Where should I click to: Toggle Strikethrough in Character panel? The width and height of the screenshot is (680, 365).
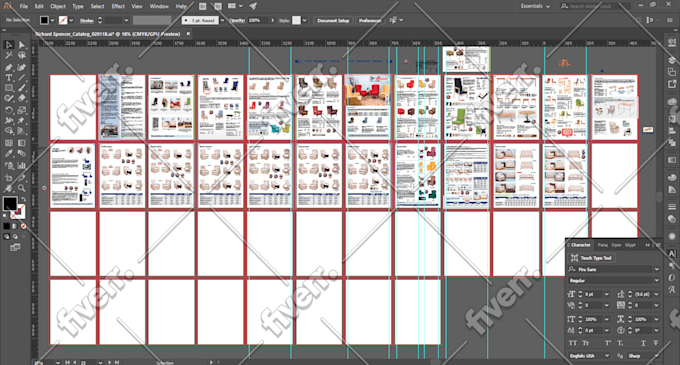(656, 343)
